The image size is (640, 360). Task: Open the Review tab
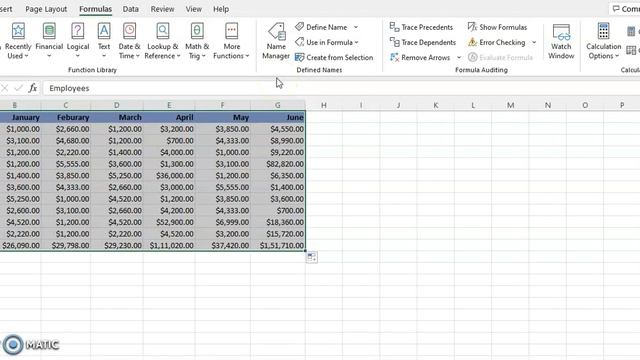[162, 9]
